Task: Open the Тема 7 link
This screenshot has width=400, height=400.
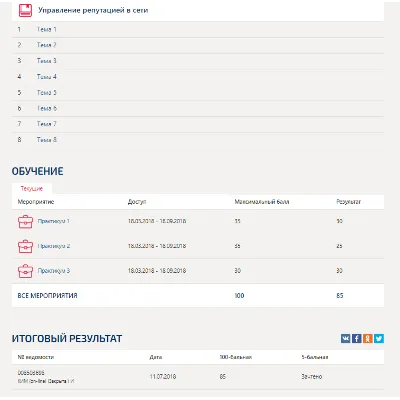Action: tap(47, 124)
